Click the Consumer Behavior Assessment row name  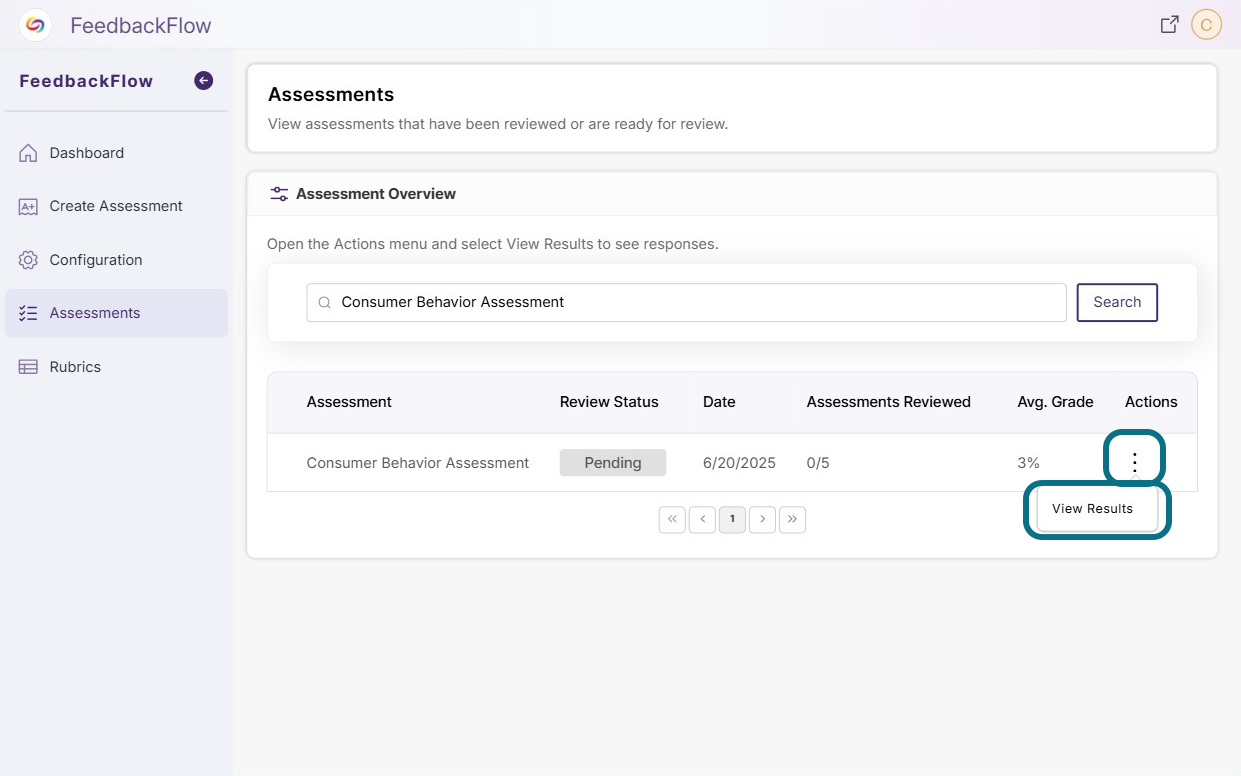click(418, 463)
